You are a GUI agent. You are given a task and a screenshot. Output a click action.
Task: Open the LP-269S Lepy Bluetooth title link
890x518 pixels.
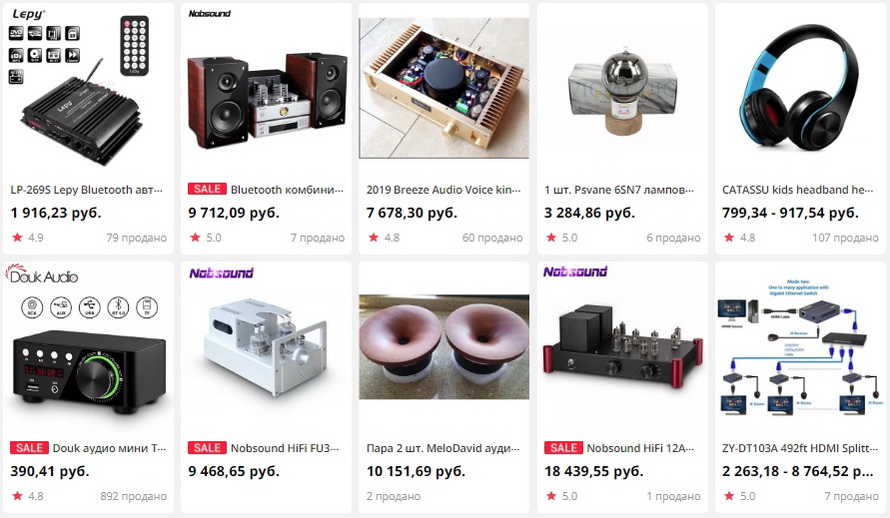click(x=86, y=189)
